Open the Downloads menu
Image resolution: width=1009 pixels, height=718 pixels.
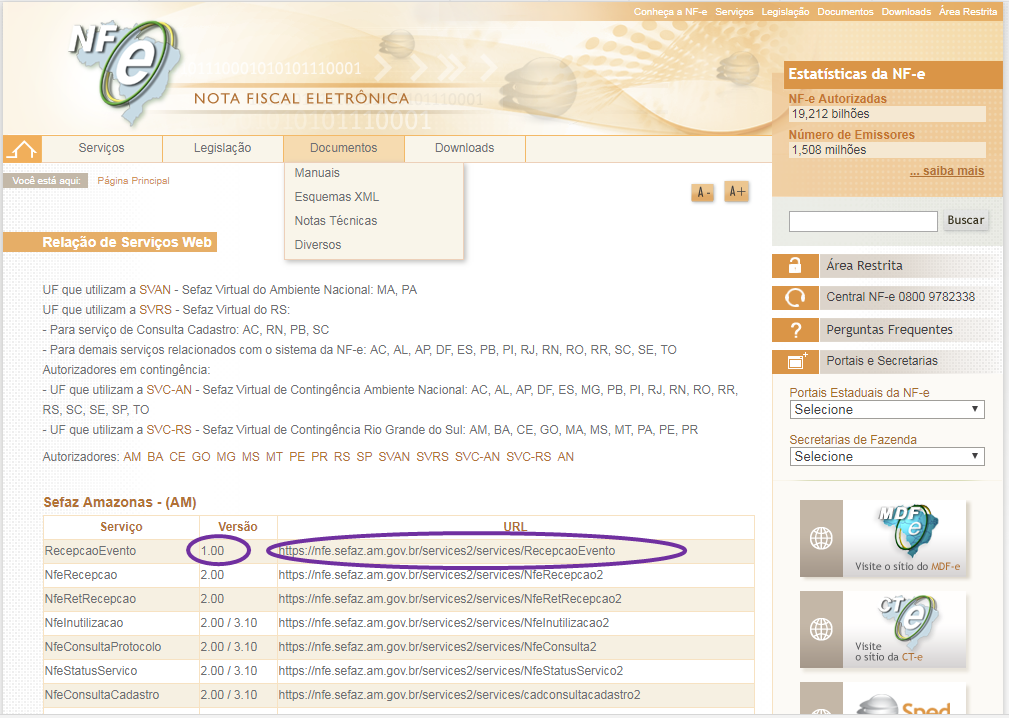click(465, 149)
